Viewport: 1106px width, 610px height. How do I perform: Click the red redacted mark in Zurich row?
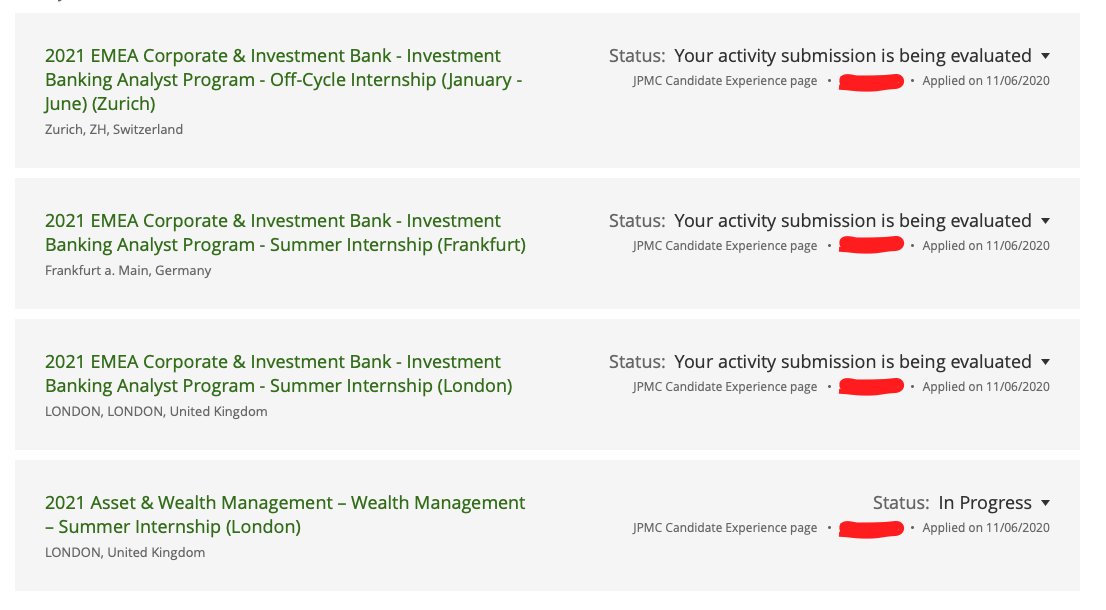coord(871,81)
